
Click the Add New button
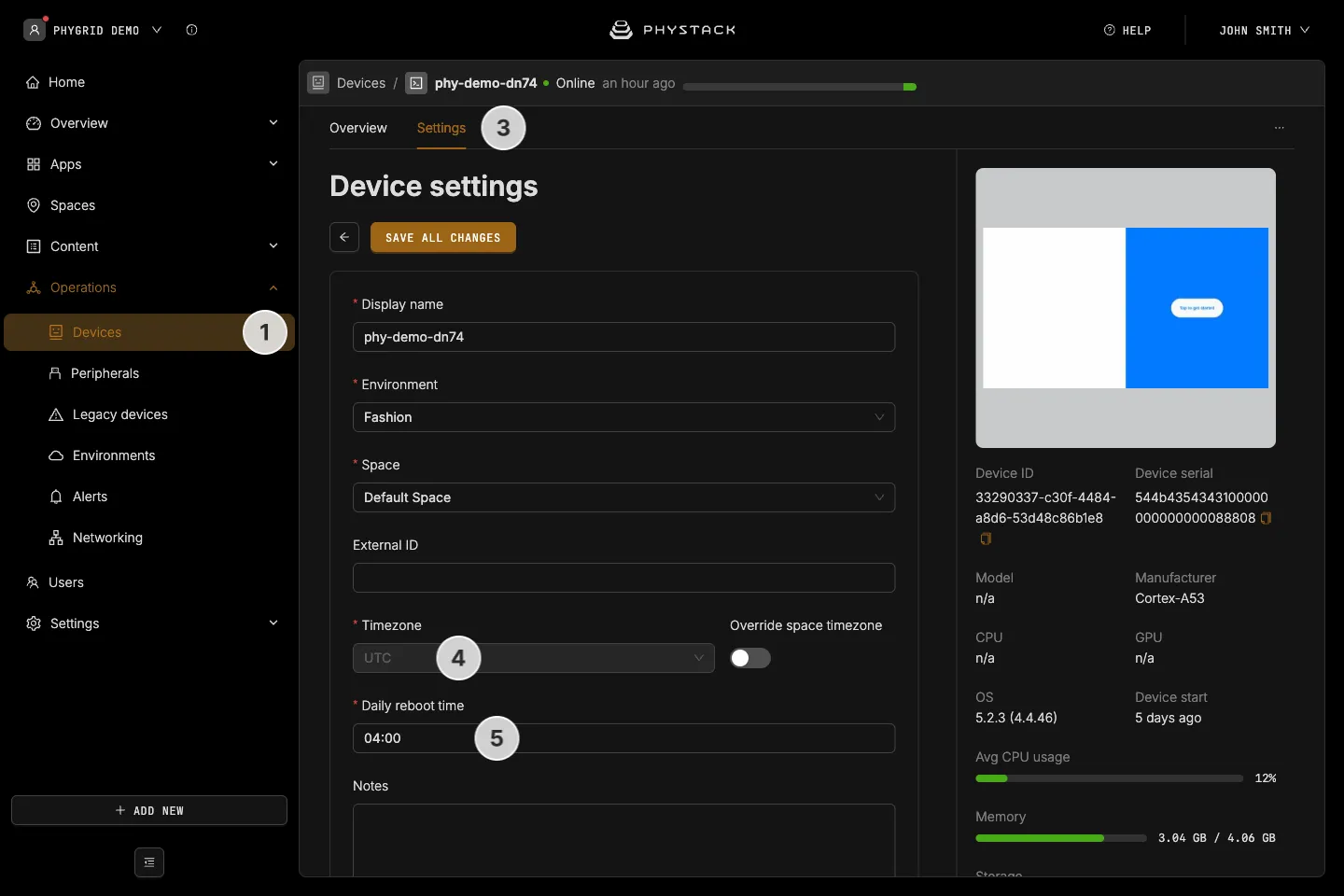click(149, 810)
